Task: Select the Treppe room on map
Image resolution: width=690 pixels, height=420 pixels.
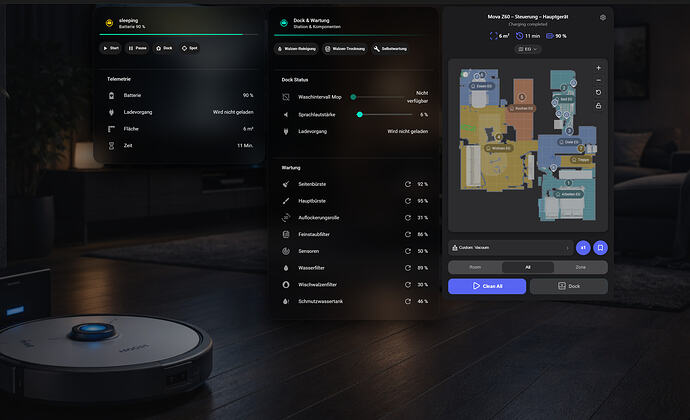Action: coord(580,160)
